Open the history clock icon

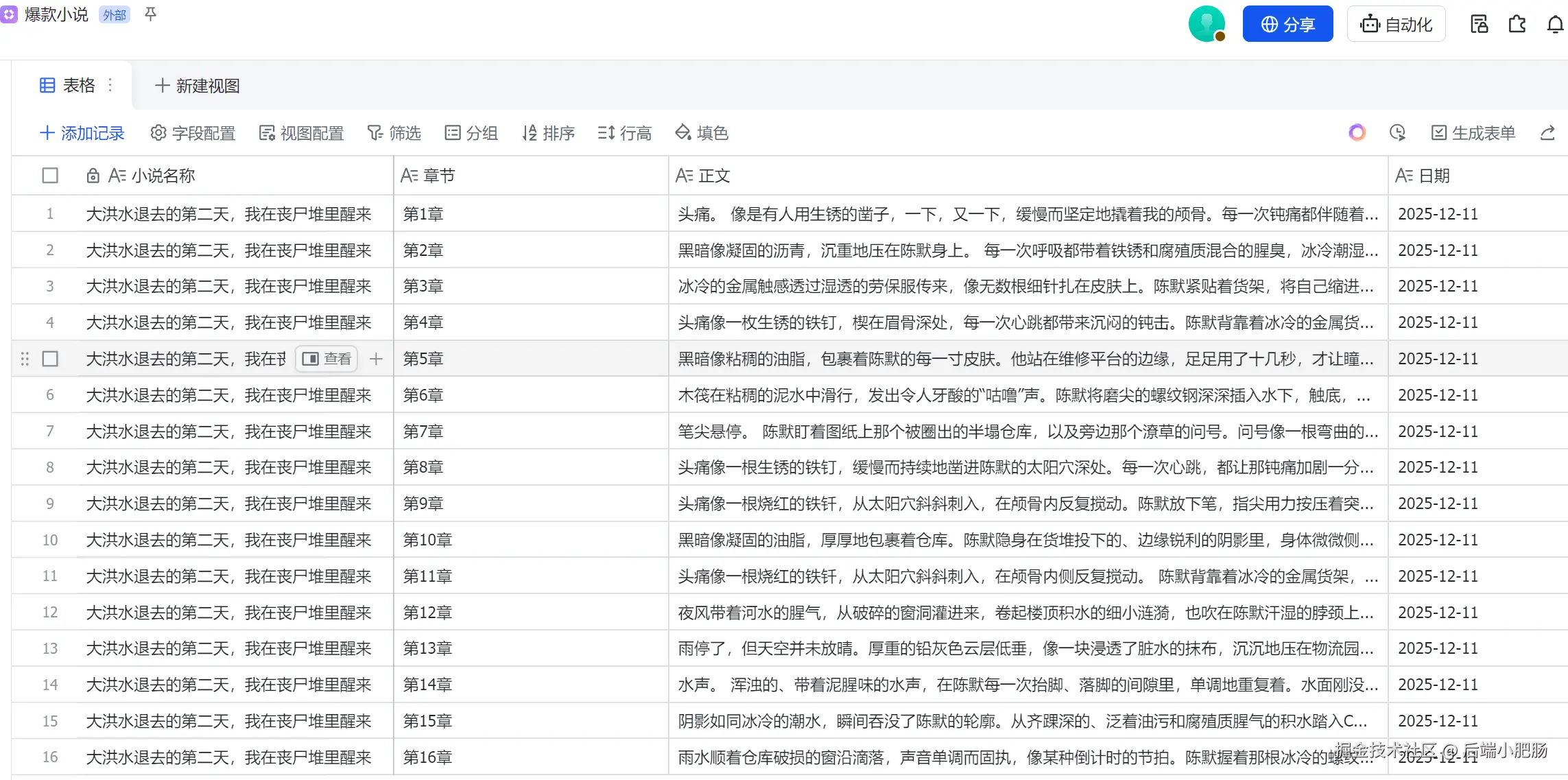pos(1397,132)
